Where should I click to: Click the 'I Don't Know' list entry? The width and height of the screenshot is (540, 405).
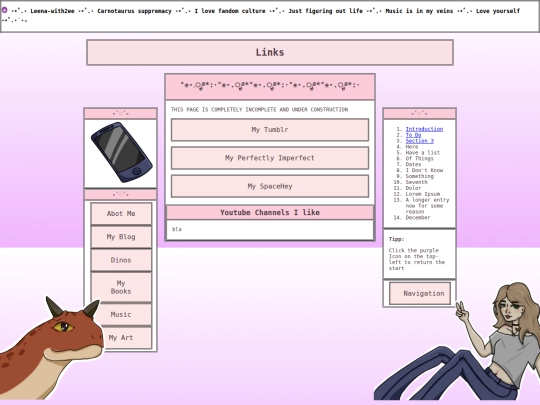coord(424,170)
